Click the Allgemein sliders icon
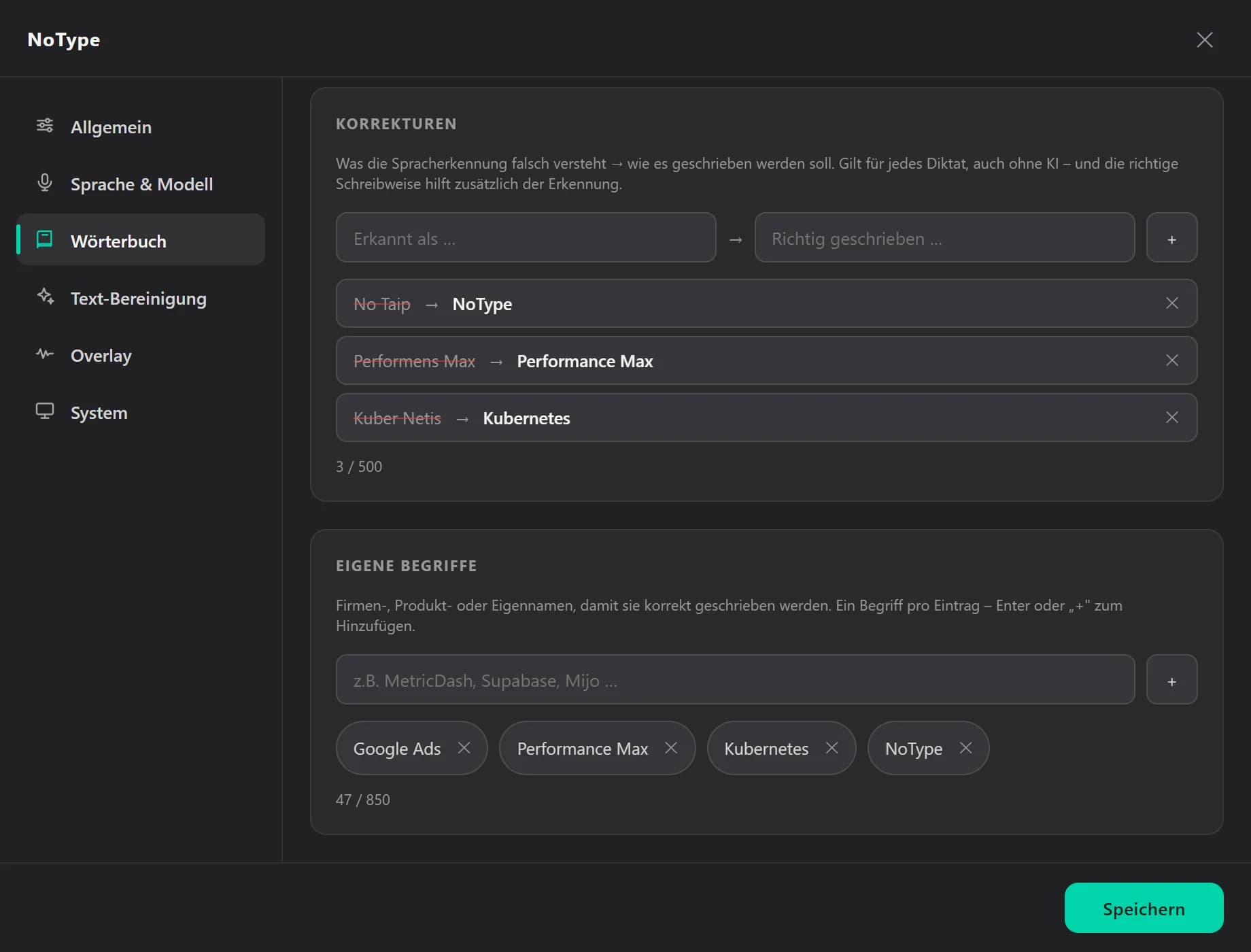The image size is (1251, 952). [45, 125]
